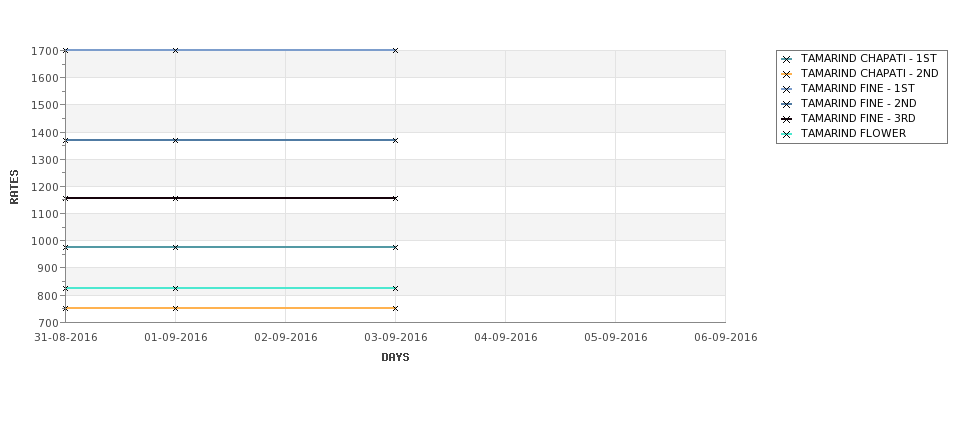
Task: Click the 1370 line endpoint at 03-09-2016
Action: pyautogui.click(x=395, y=141)
